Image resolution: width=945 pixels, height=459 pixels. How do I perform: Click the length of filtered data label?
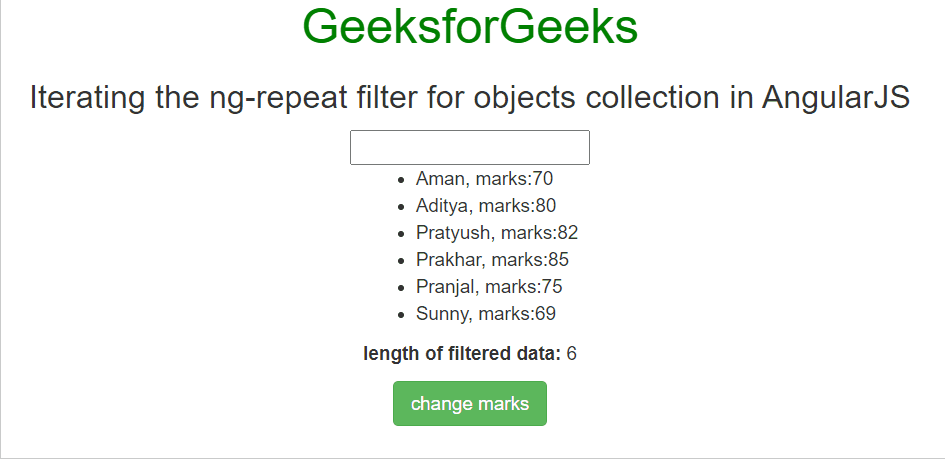tap(462, 354)
